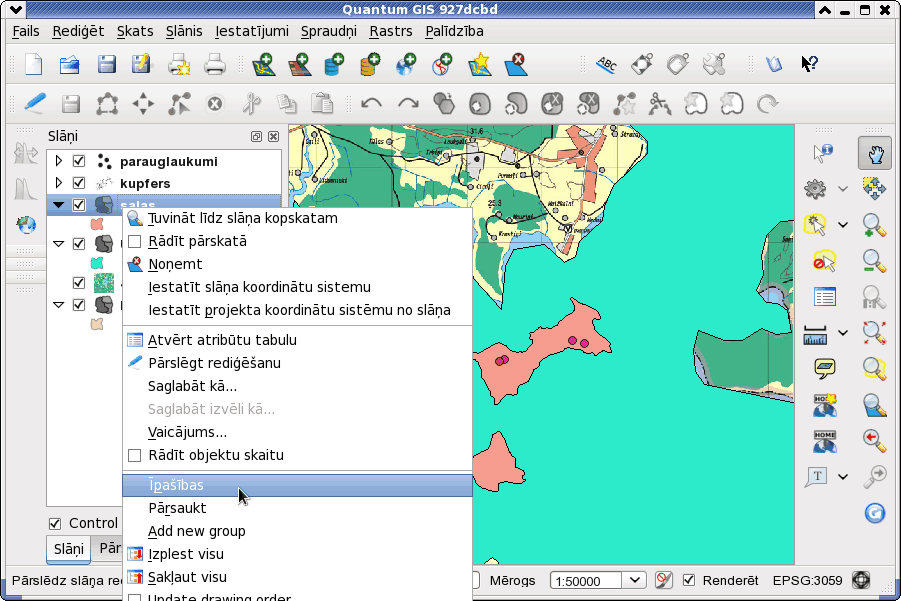901x601 pixels.
Task: Toggle the Rādīt pārskatā checkbox
Action: pos(134,241)
